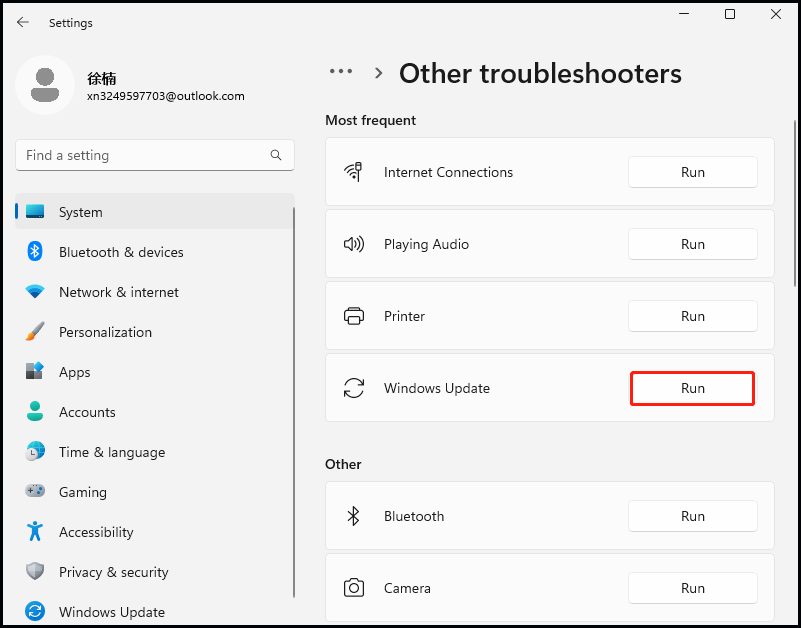
Task: Open Bluetooth & devices settings
Action: pos(155,251)
